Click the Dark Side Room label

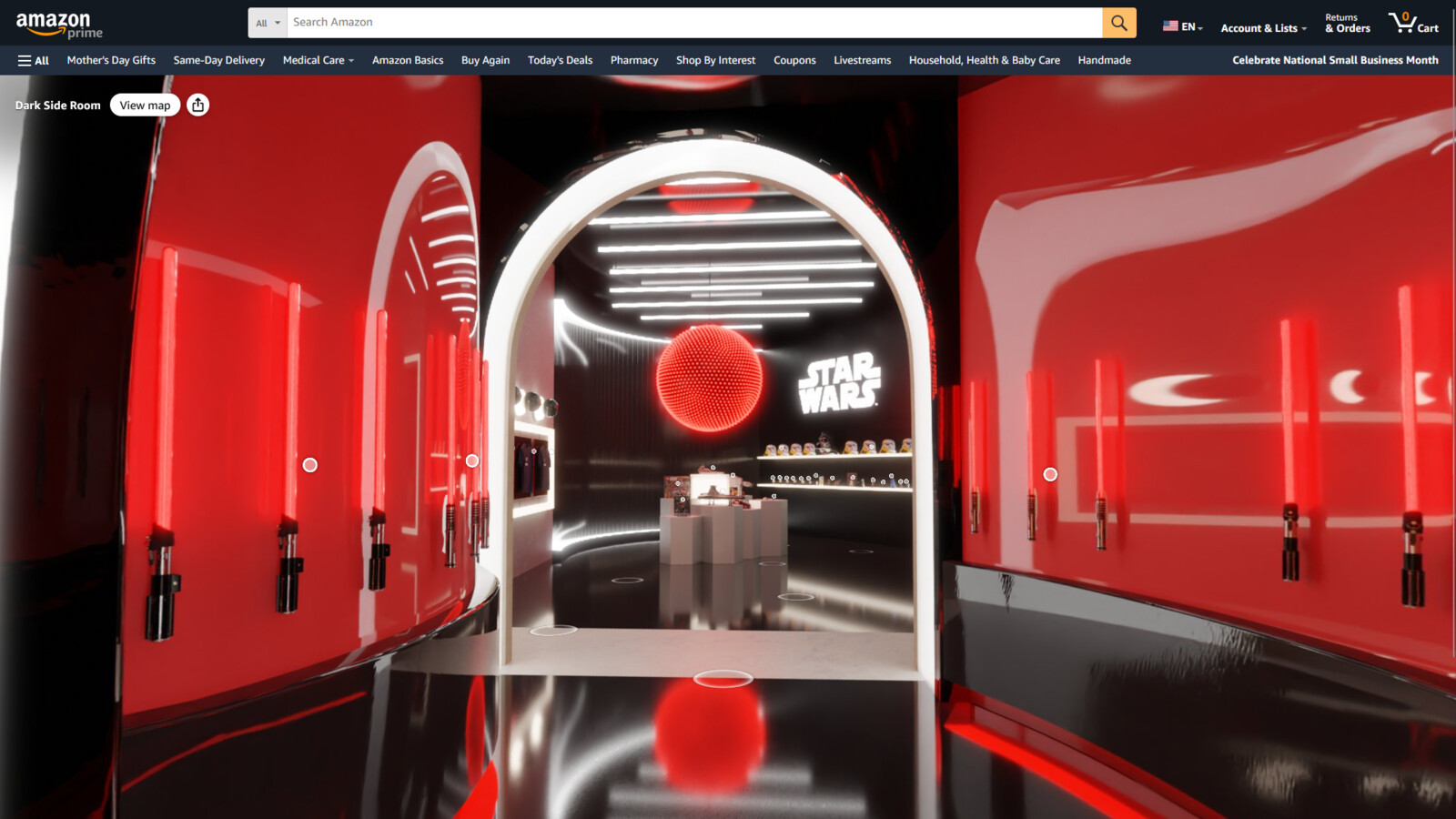click(57, 106)
